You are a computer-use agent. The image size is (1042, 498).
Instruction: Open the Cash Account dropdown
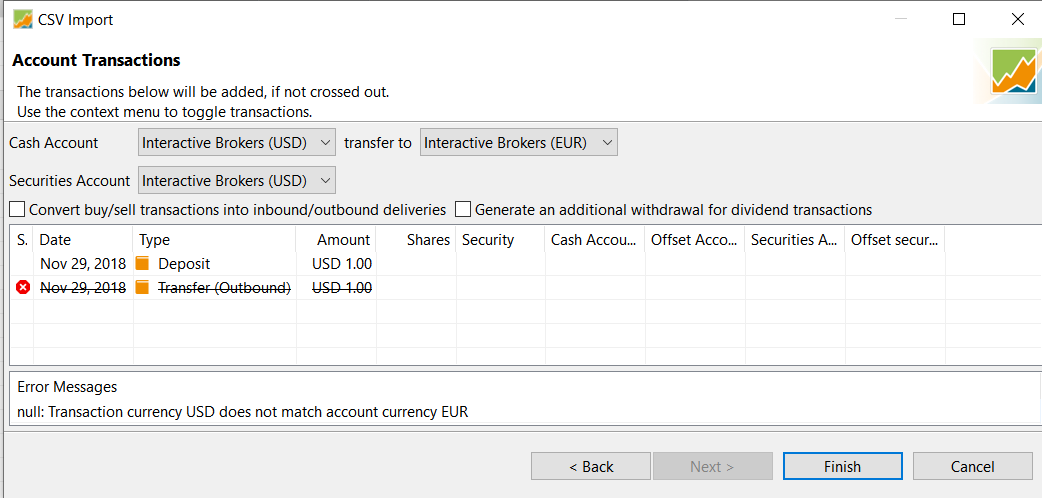[237, 143]
